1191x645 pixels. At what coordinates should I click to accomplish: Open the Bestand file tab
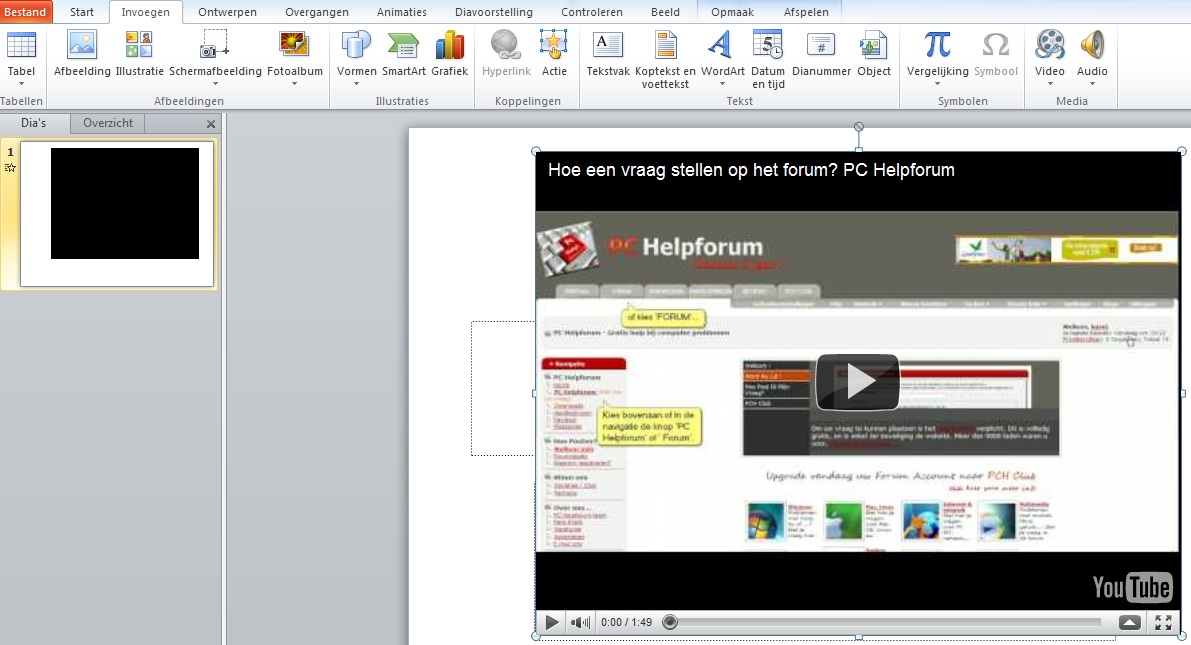[x=25, y=12]
